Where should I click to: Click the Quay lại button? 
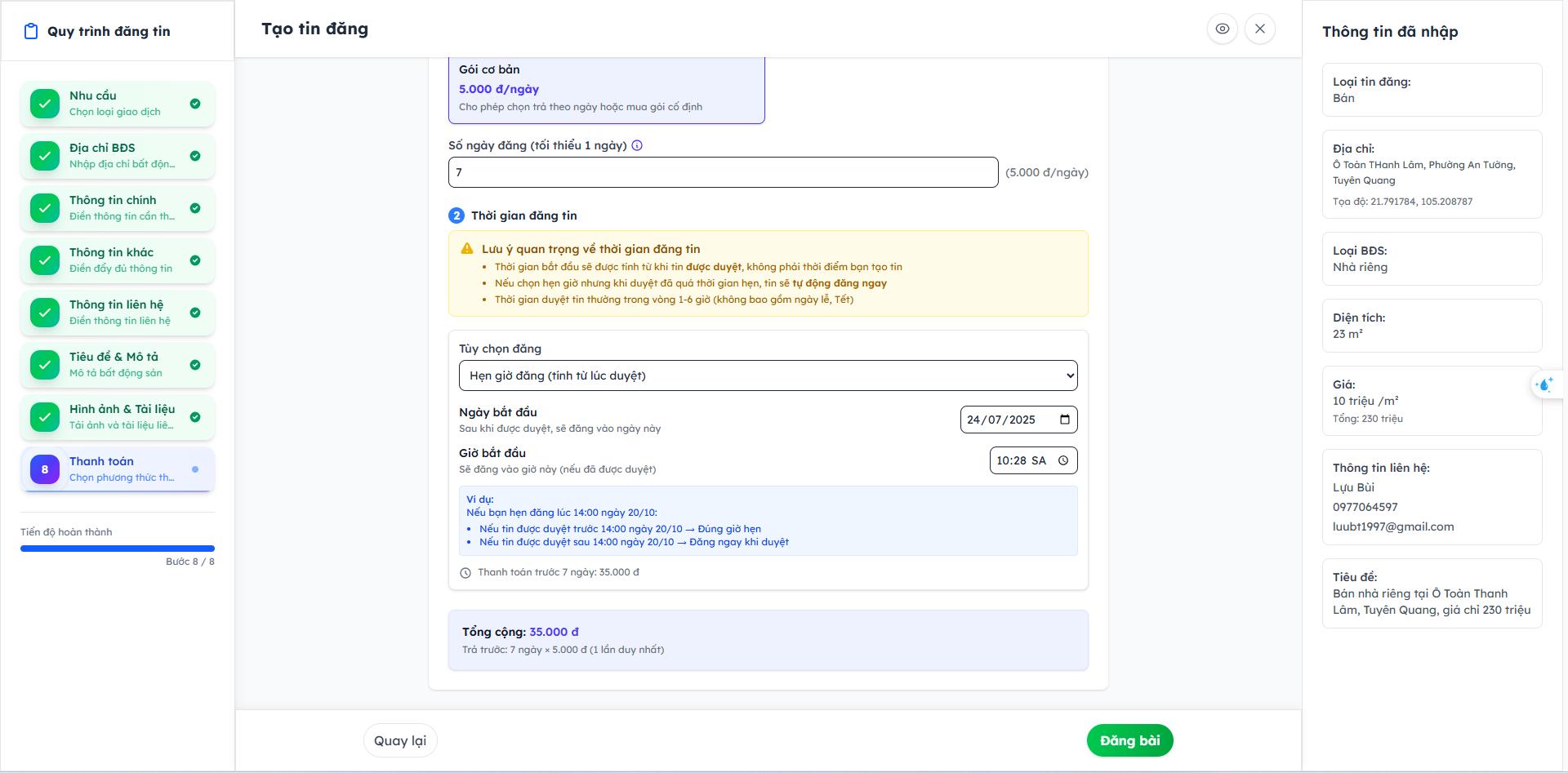coord(400,740)
